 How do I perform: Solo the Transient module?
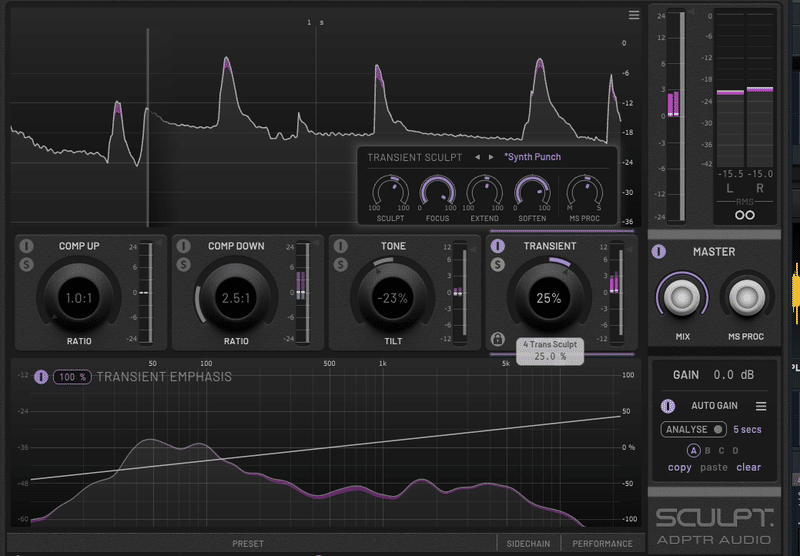pyautogui.click(x=498, y=264)
